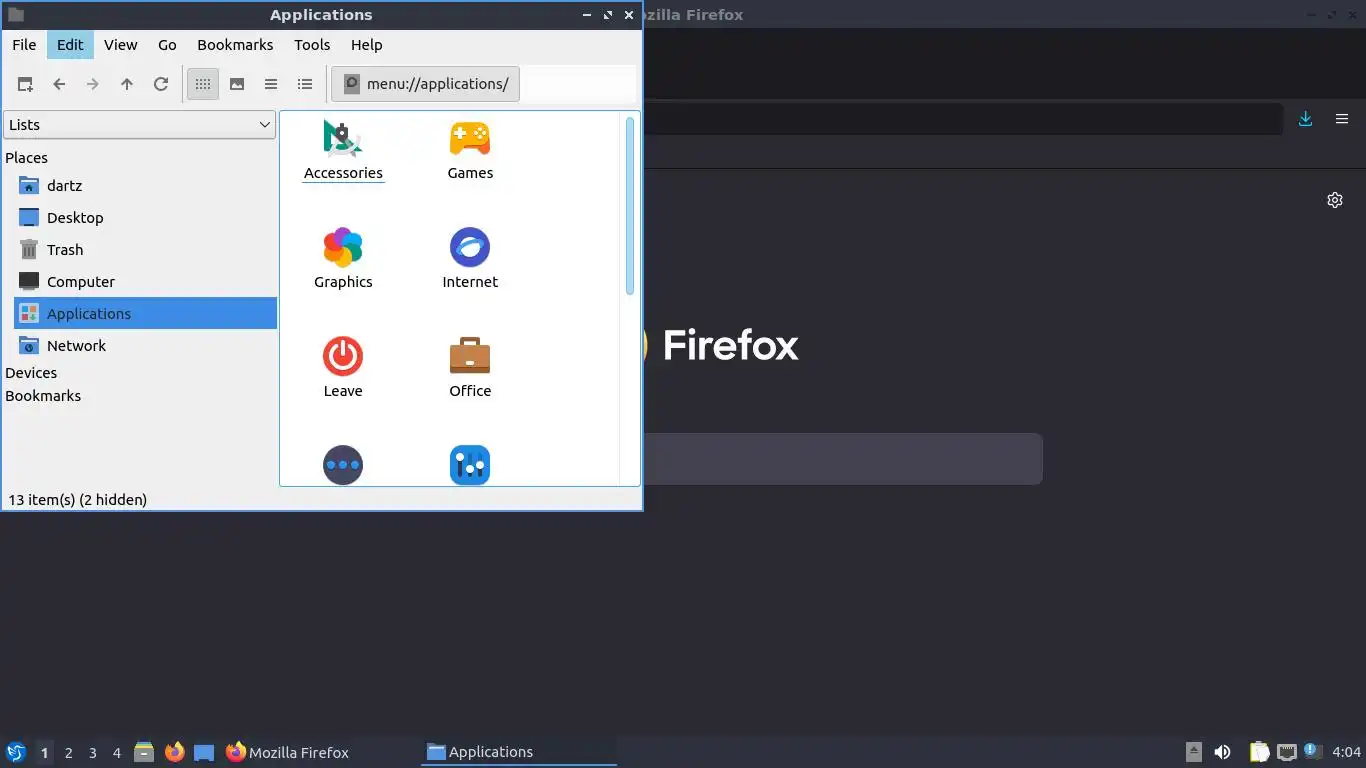Open the Lists side pane dropdown

pos(139,125)
